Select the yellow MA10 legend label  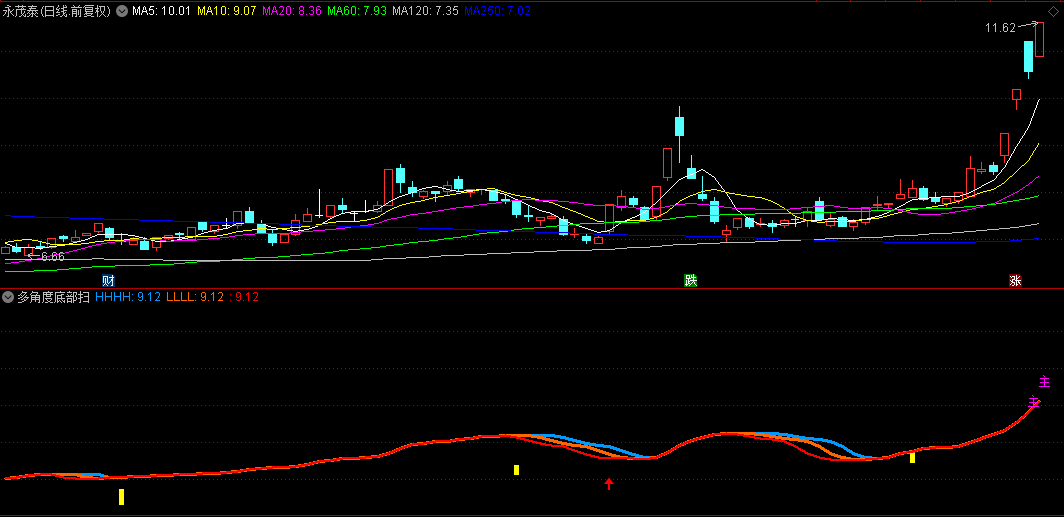(x=225, y=11)
